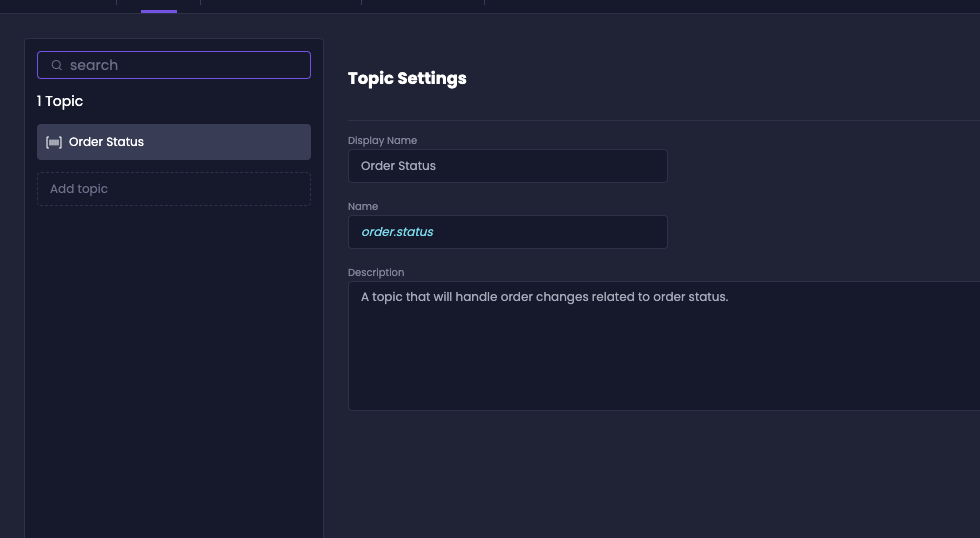Click the Display Name input field

pyautogui.click(x=508, y=166)
